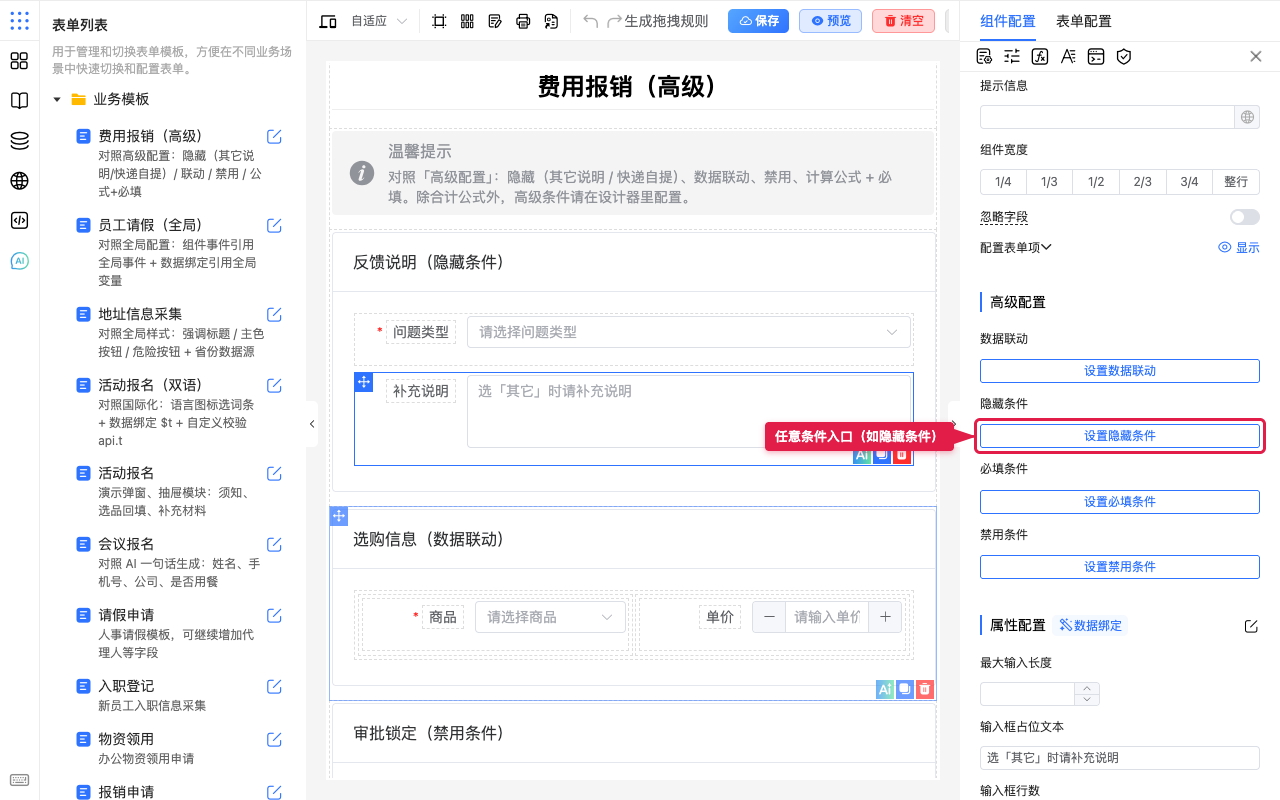Click the 设置禁用条件 button
The image size is (1280, 800).
(1119, 567)
